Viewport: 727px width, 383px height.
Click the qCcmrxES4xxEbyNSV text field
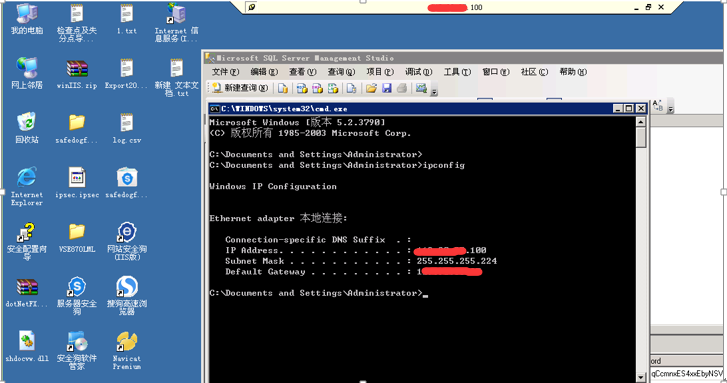pos(687,373)
